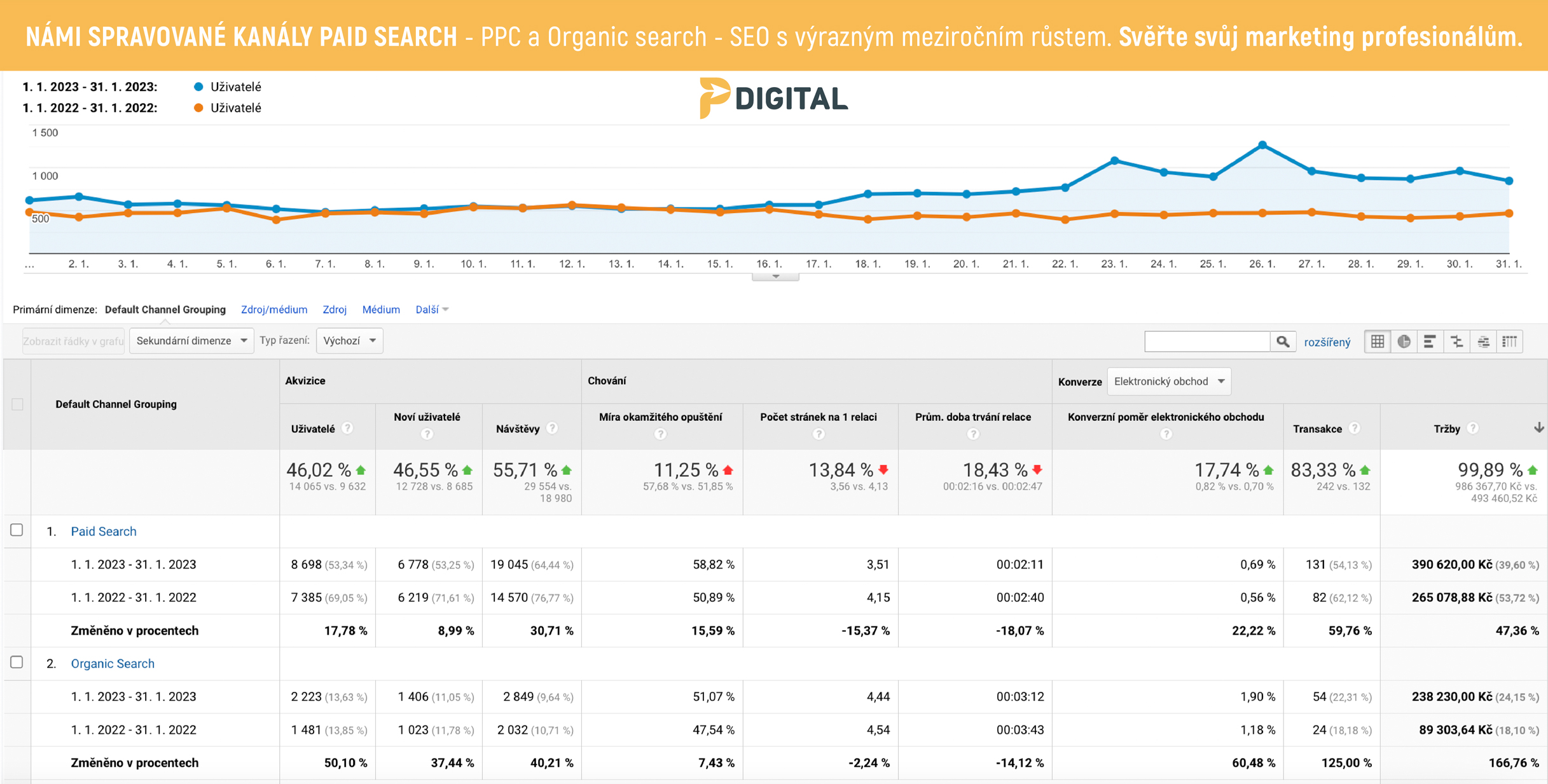1548x784 pixels.
Task: Click into the table search field
Action: 1206,341
